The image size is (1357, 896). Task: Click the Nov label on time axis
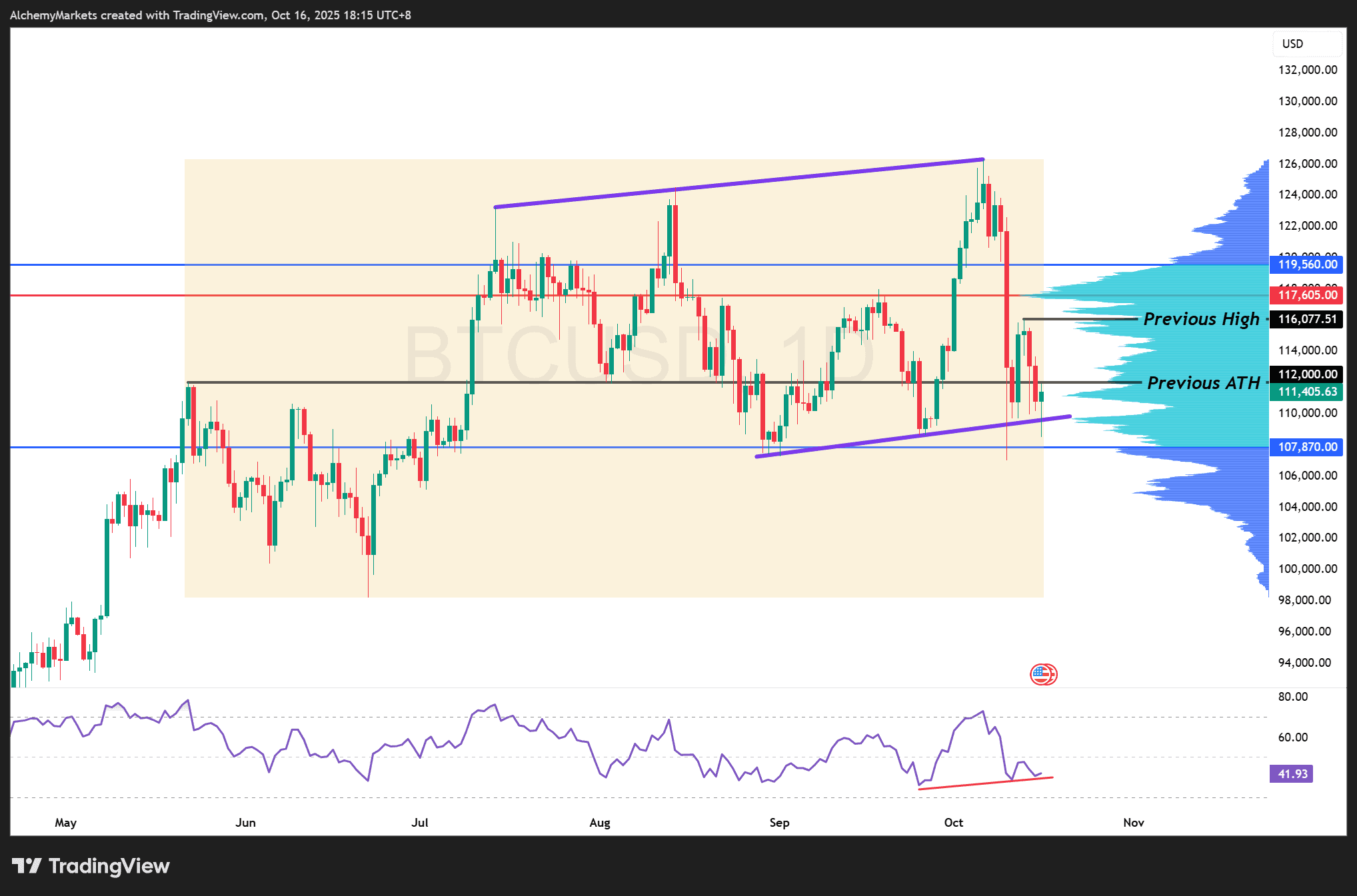(x=1133, y=823)
